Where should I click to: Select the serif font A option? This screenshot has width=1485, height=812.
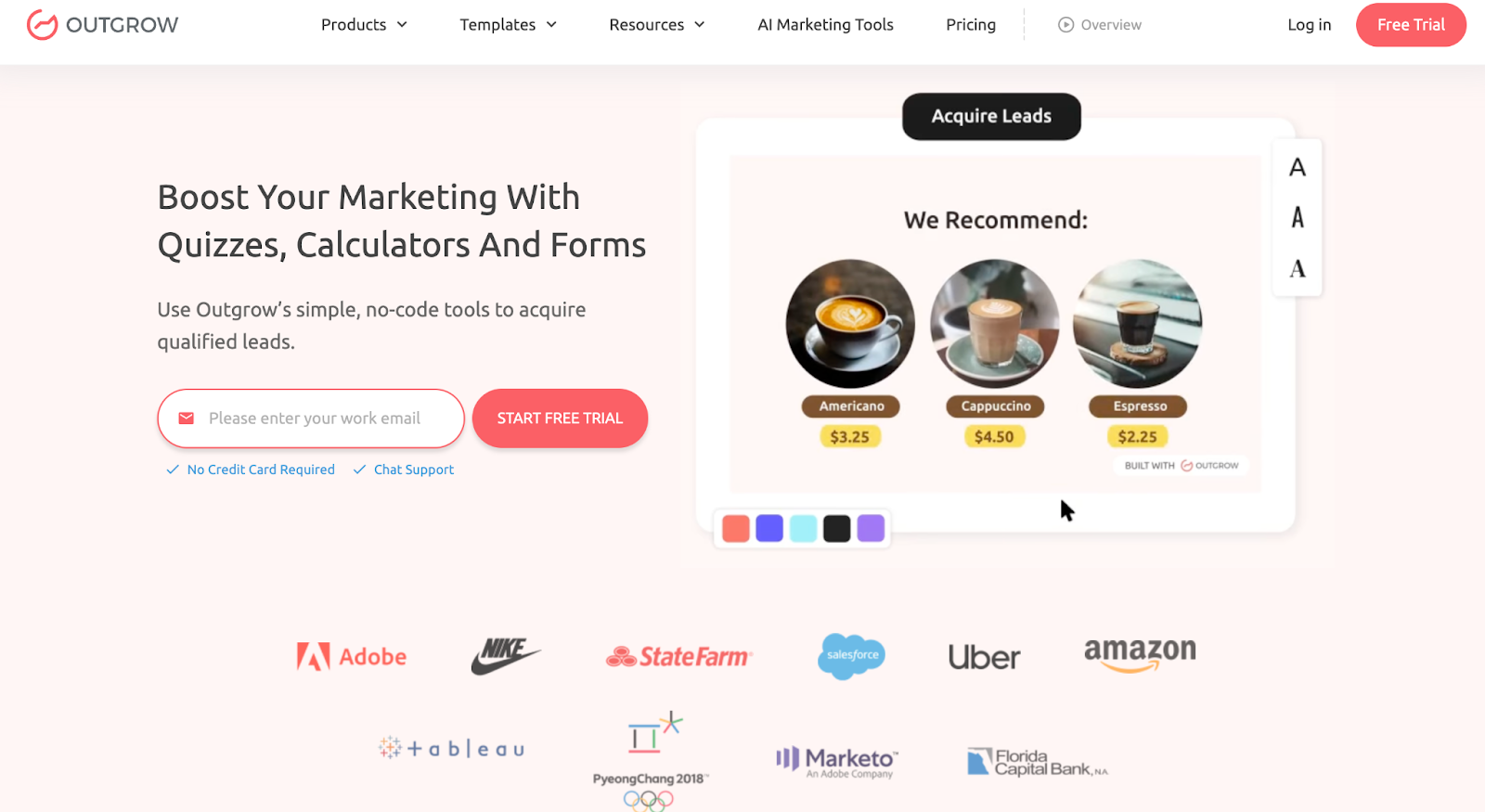pyautogui.click(x=1298, y=269)
